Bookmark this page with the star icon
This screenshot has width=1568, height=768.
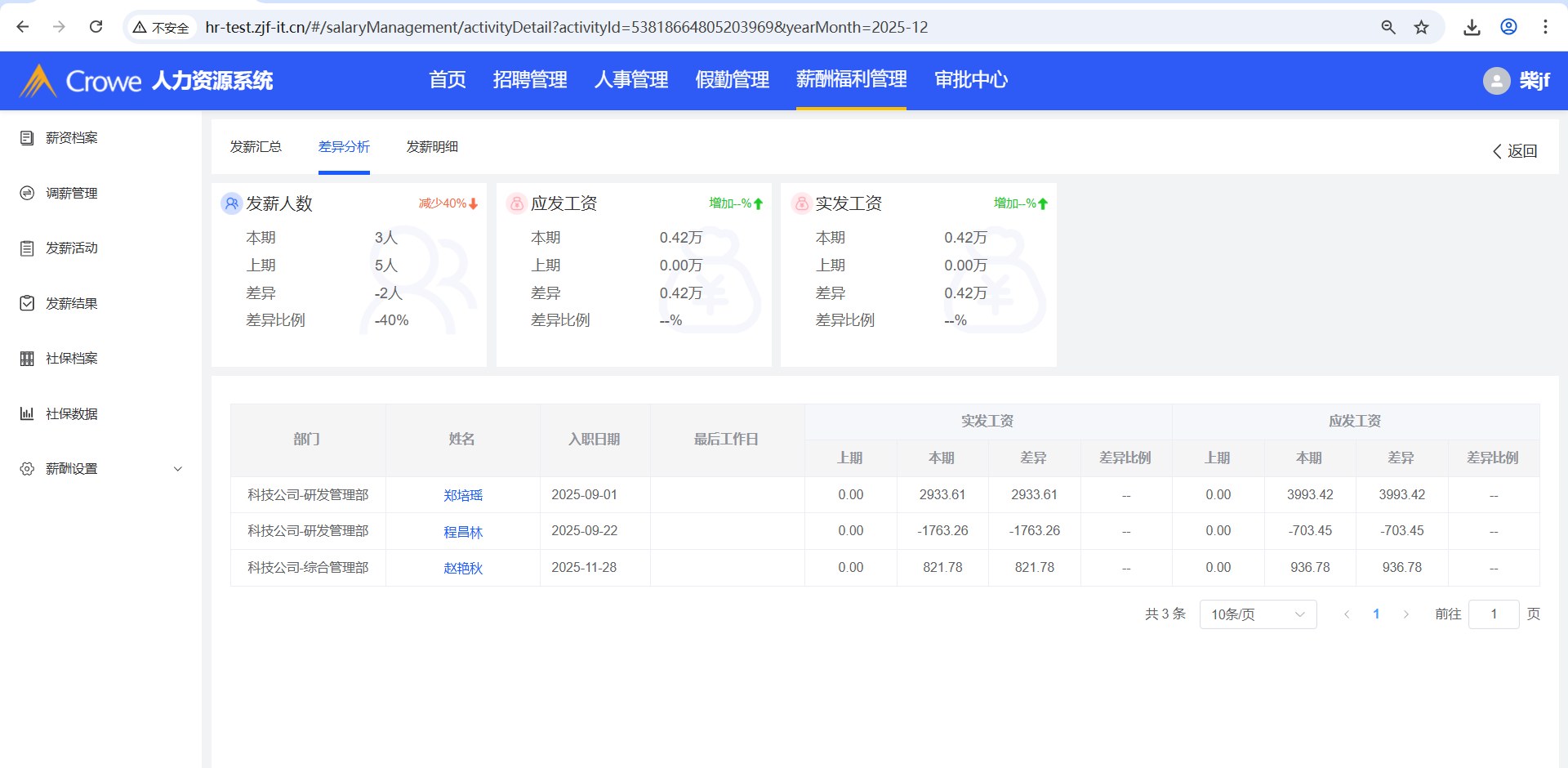coord(1421,27)
